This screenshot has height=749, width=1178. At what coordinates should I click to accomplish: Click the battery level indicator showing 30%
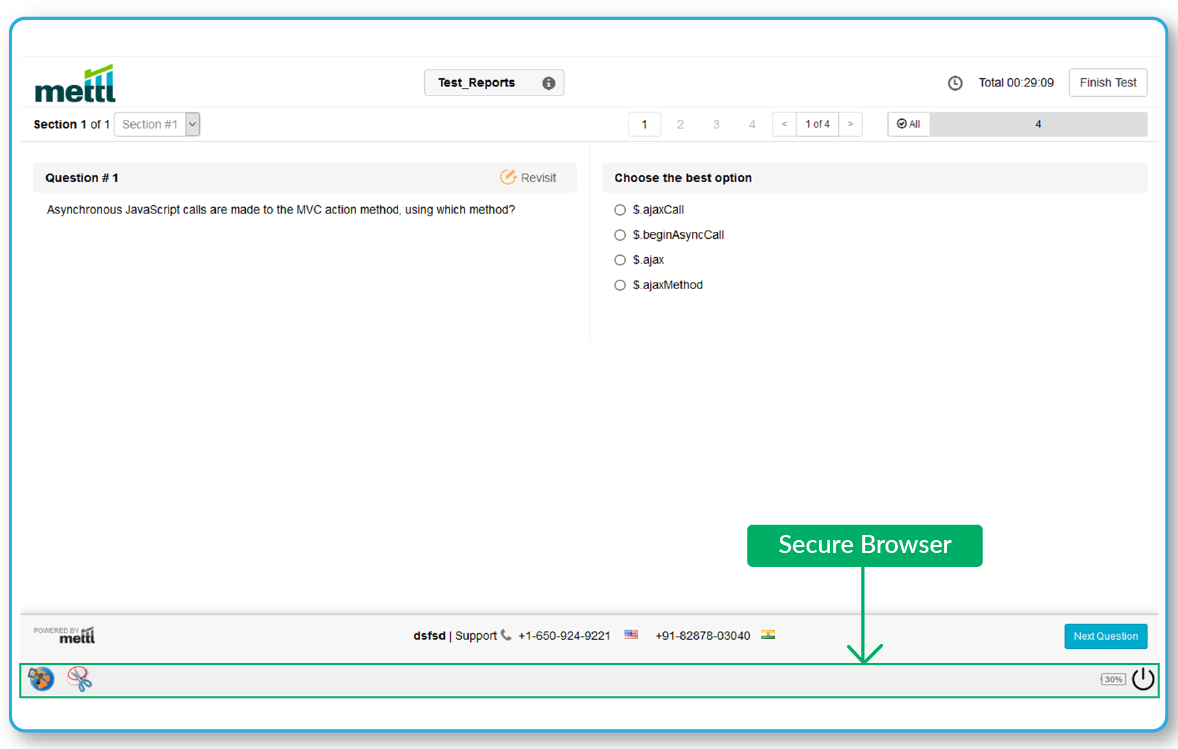tap(1113, 678)
